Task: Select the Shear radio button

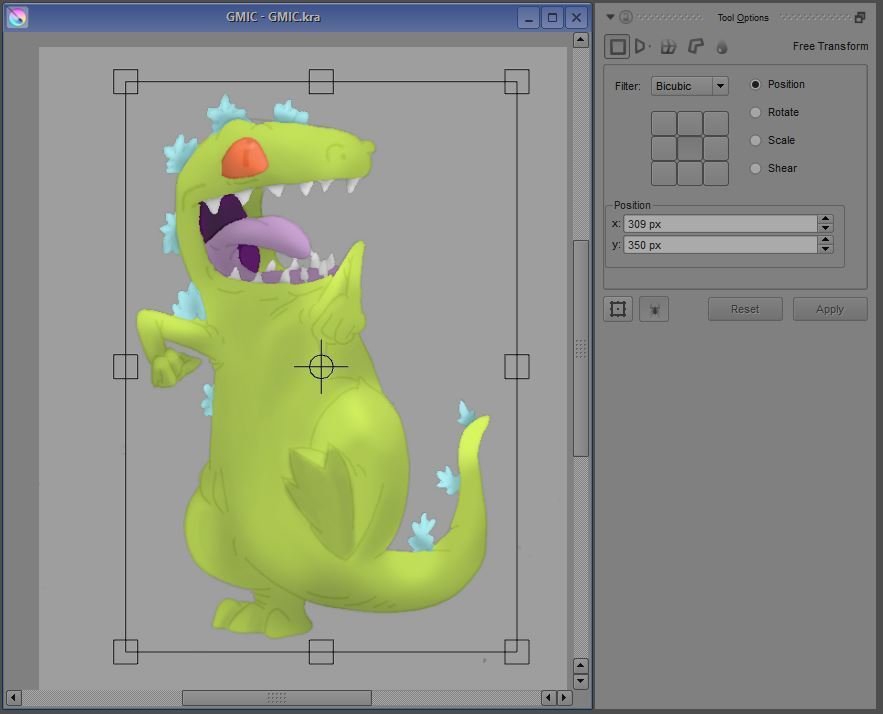Action: point(756,168)
